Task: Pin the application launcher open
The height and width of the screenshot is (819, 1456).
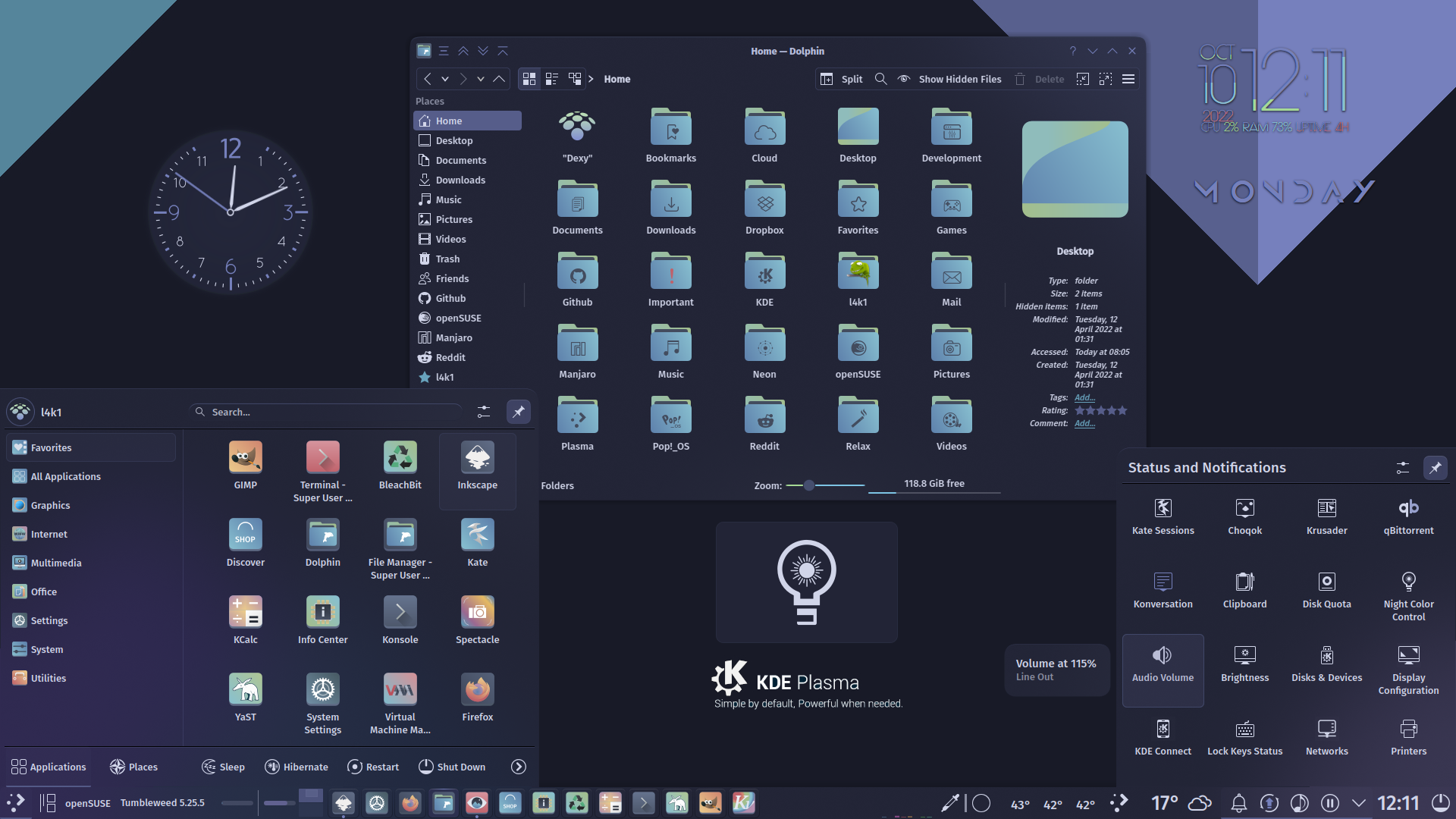Action: pyautogui.click(x=519, y=412)
